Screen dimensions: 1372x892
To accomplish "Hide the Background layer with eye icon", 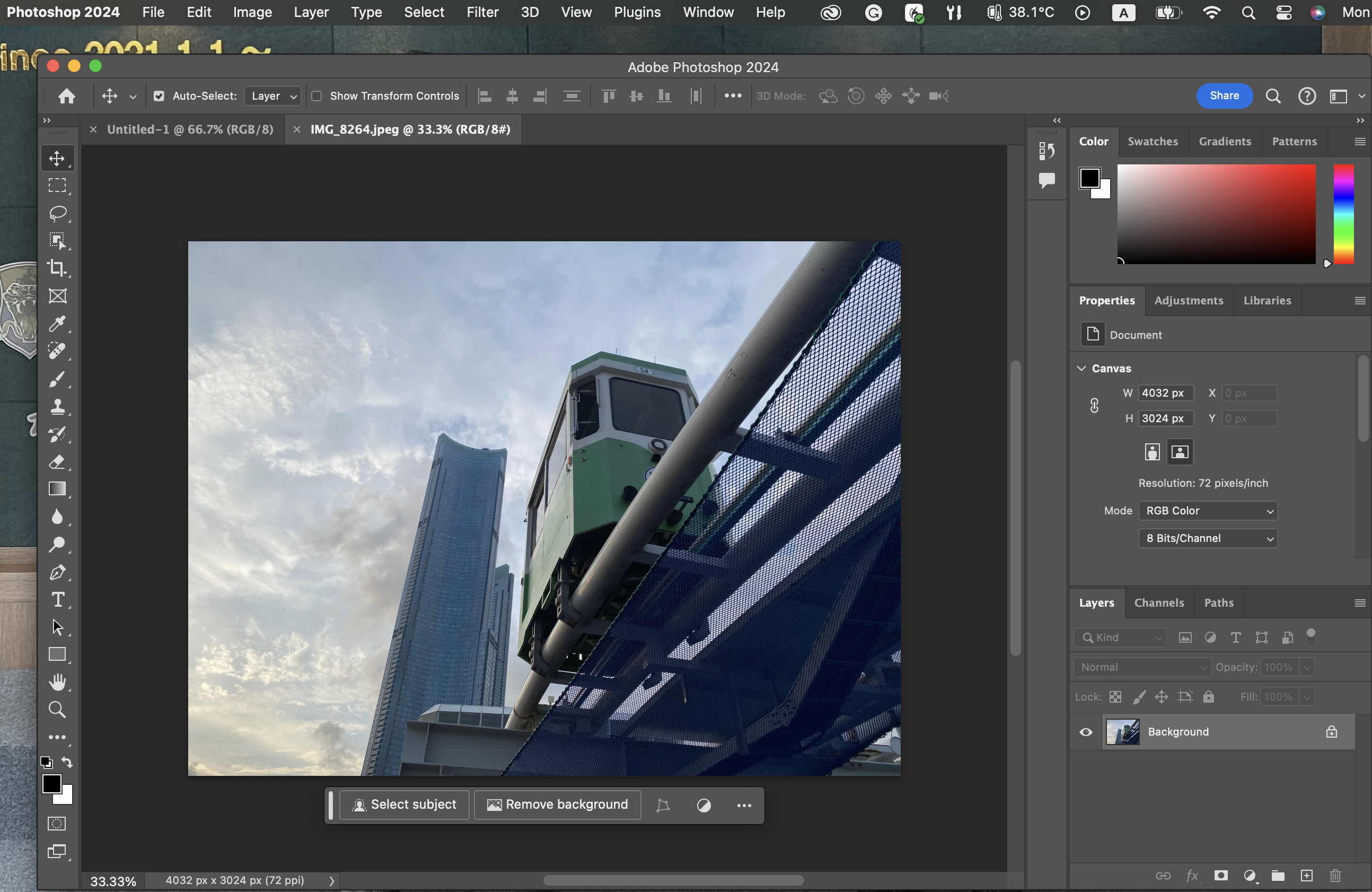I will point(1086,732).
